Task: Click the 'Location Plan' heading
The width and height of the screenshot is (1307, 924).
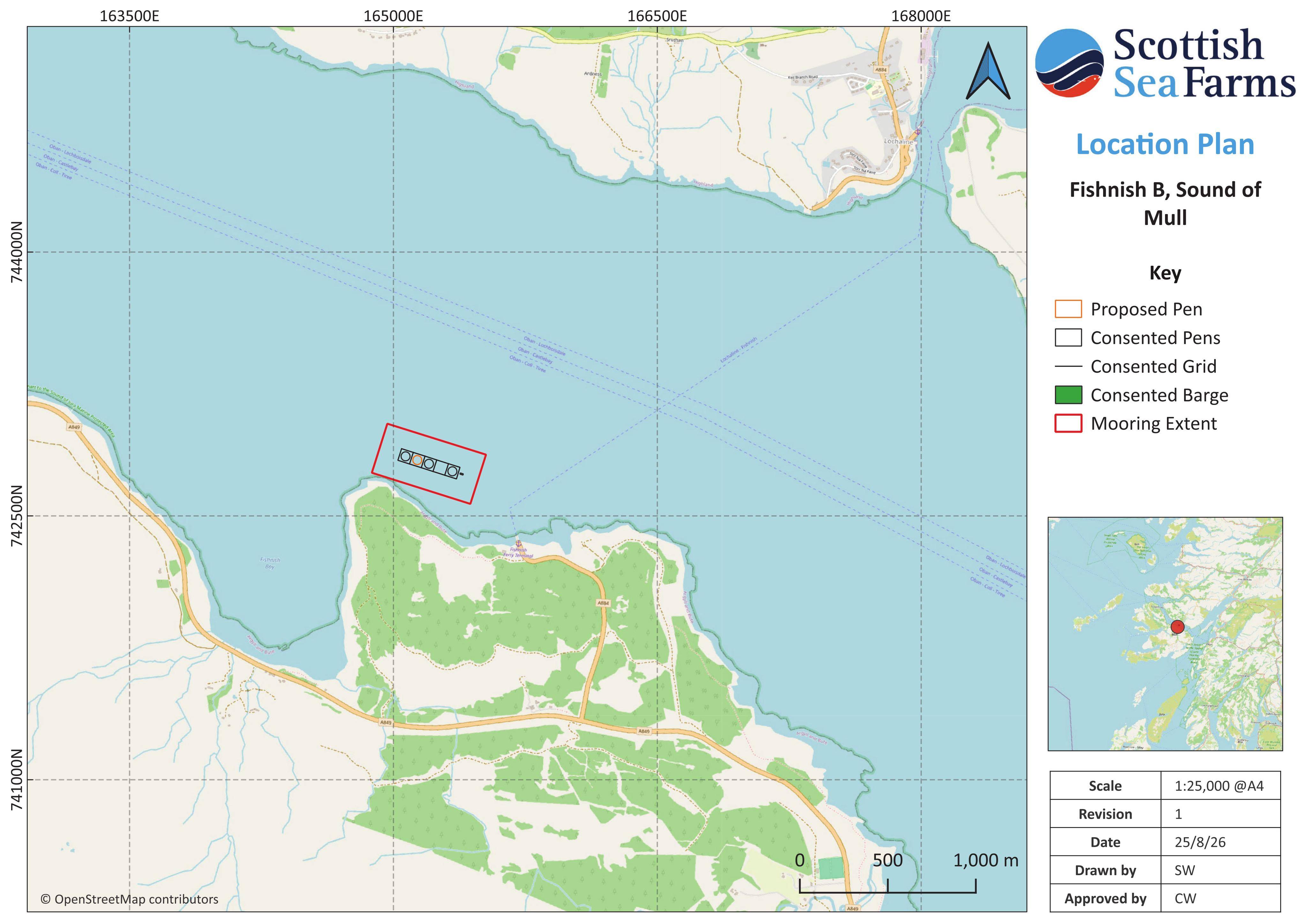Action: click(x=1165, y=145)
